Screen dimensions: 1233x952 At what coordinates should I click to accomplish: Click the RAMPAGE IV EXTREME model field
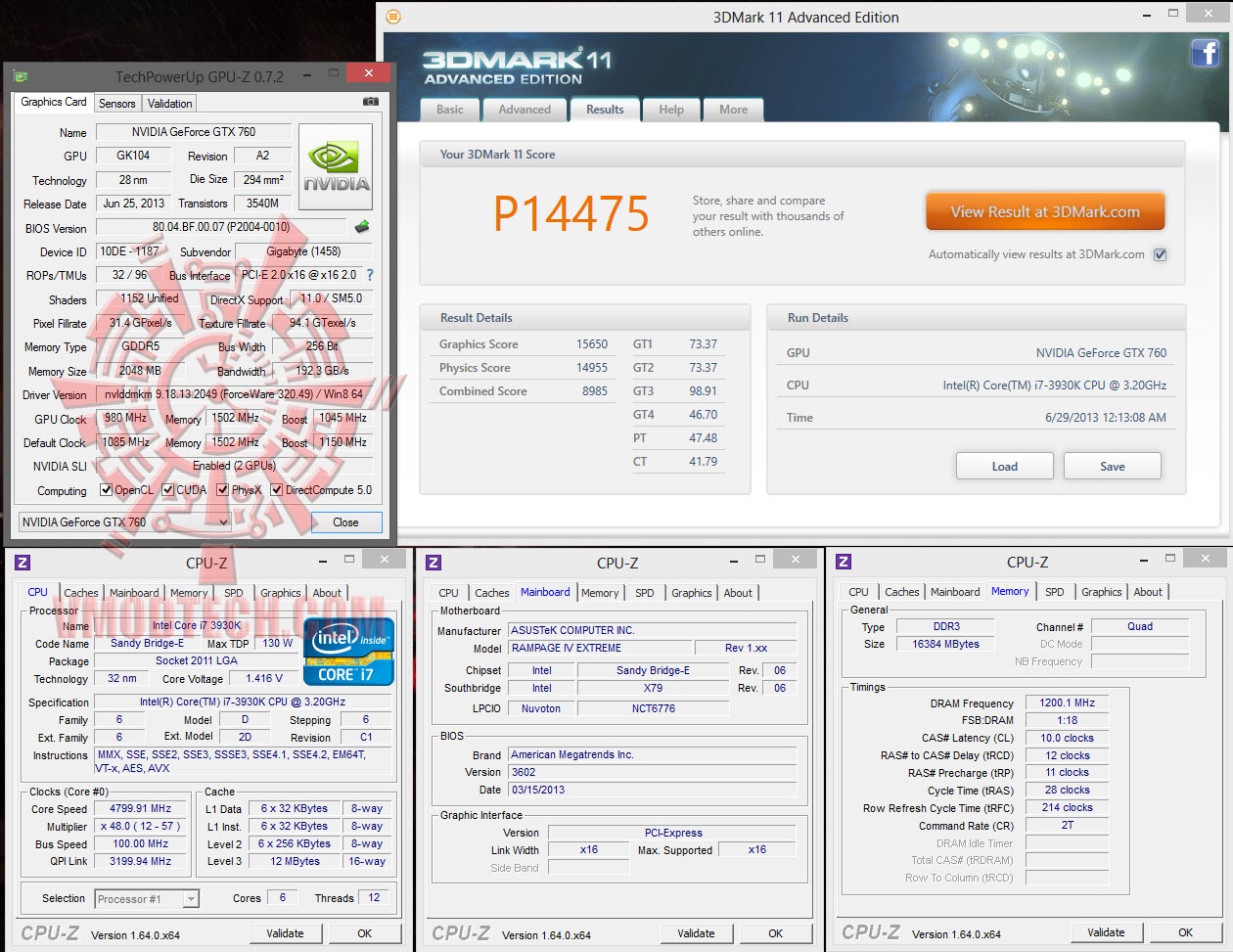click(x=600, y=648)
